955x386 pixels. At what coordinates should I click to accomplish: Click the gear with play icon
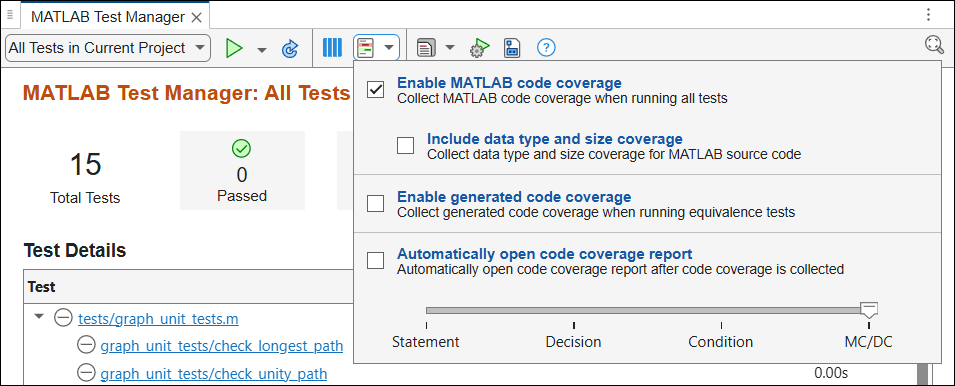[479, 48]
